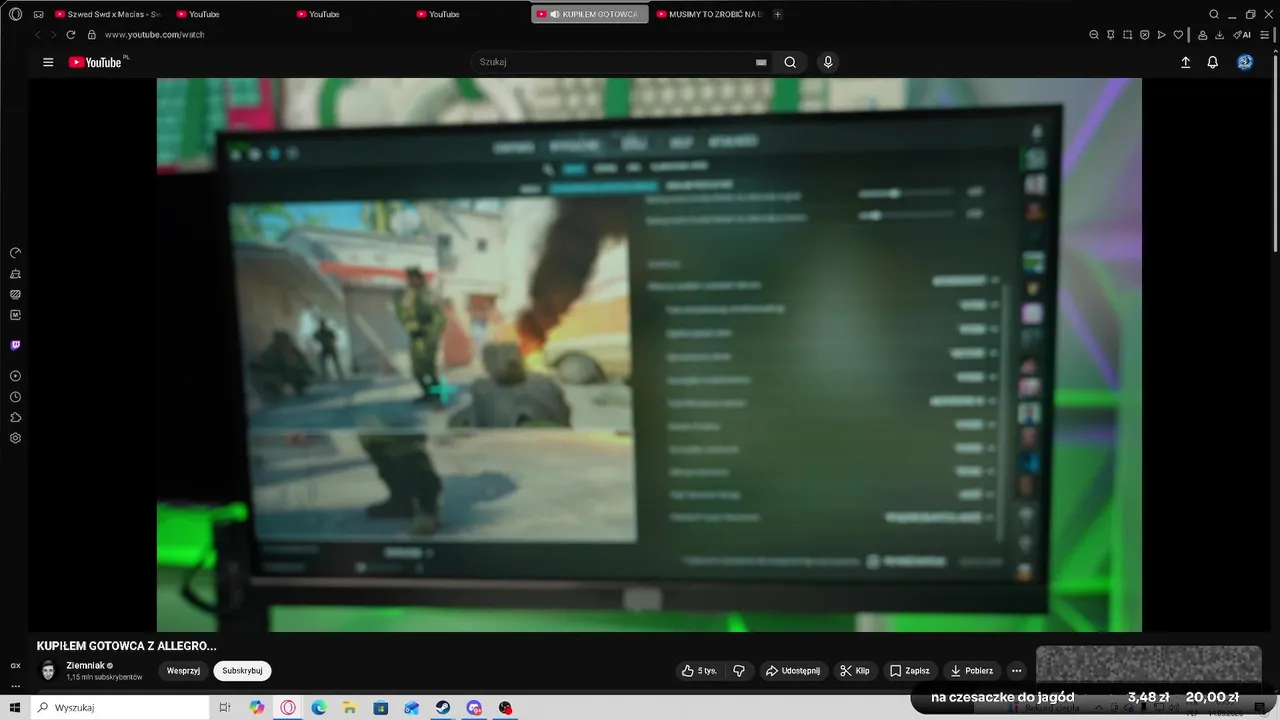Screen dimensions: 1280x720
Task: Open Microsoft Edge from the taskbar
Action: coord(318,708)
